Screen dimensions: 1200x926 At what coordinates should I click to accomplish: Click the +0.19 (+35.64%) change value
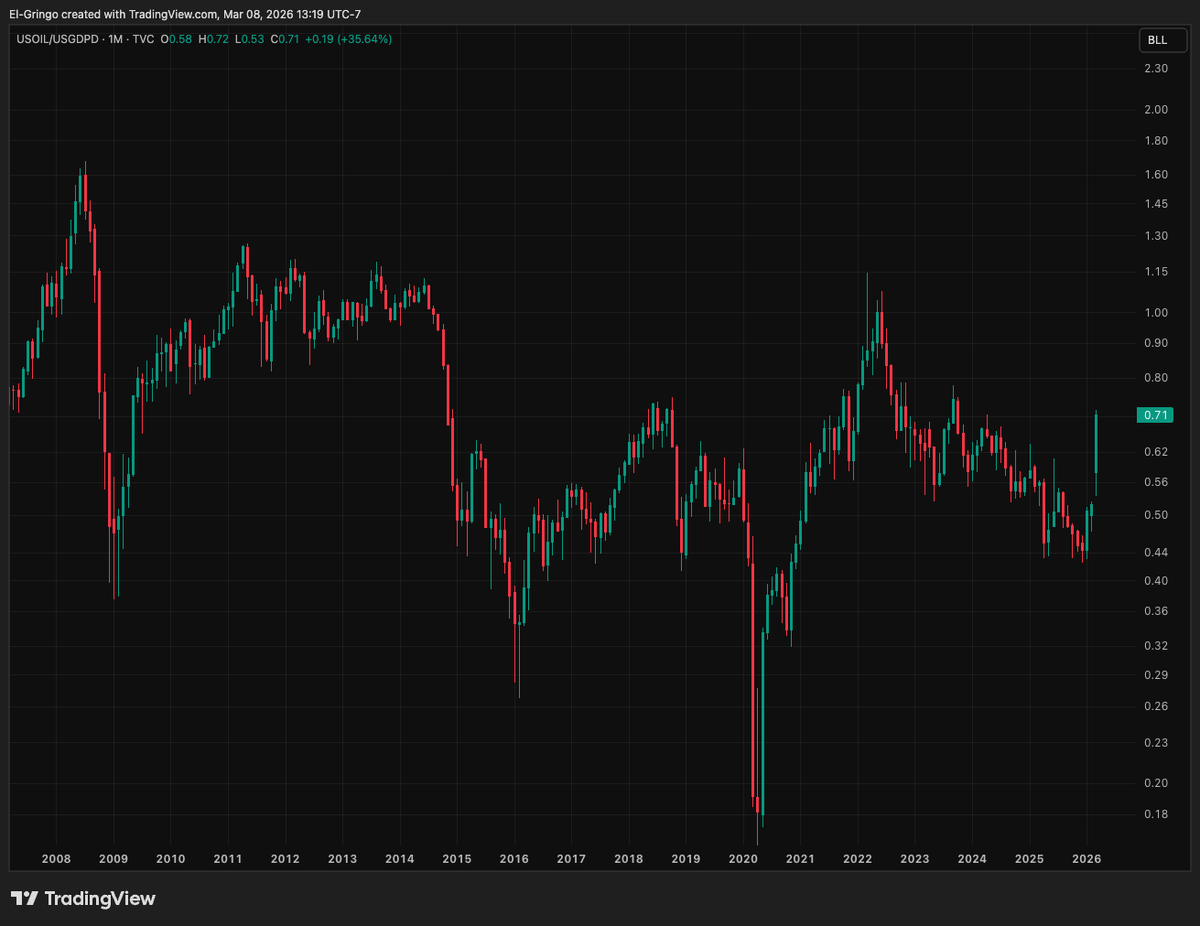(x=348, y=39)
